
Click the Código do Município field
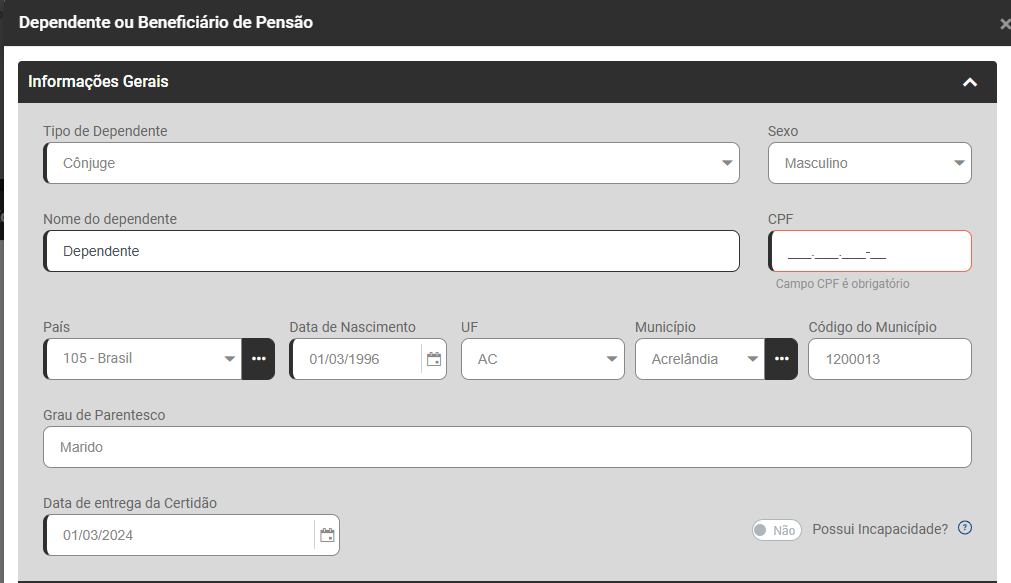889,359
